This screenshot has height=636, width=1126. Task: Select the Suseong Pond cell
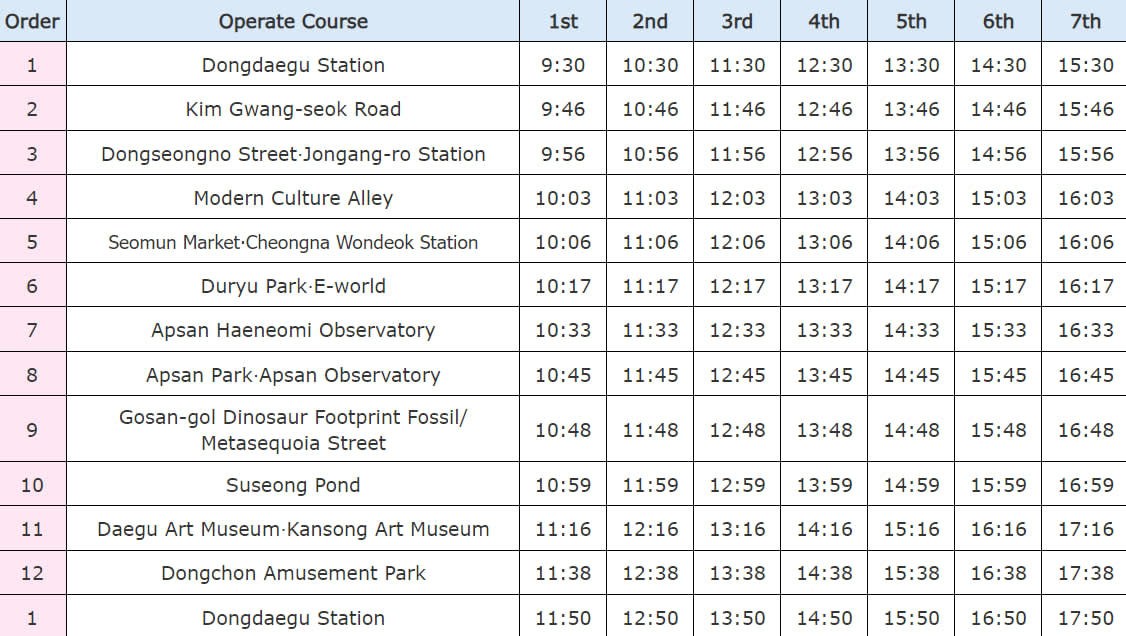[293, 485]
